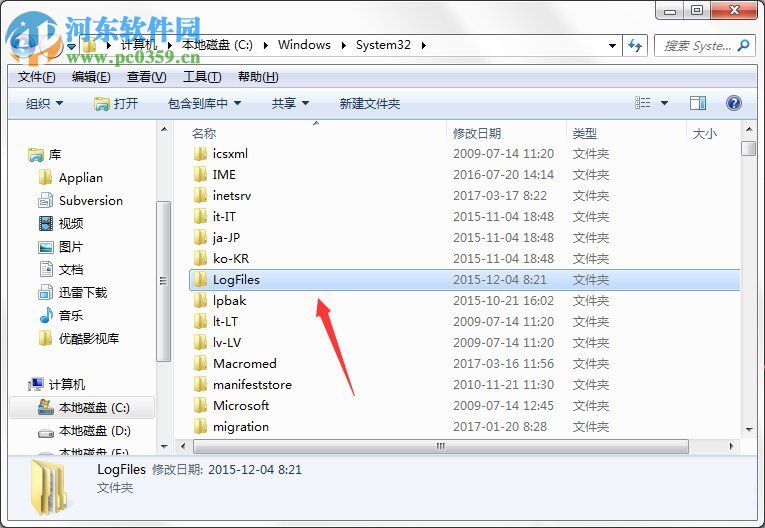Sort by 大小 column header
This screenshot has width=765, height=528.
tap(705, 133)
